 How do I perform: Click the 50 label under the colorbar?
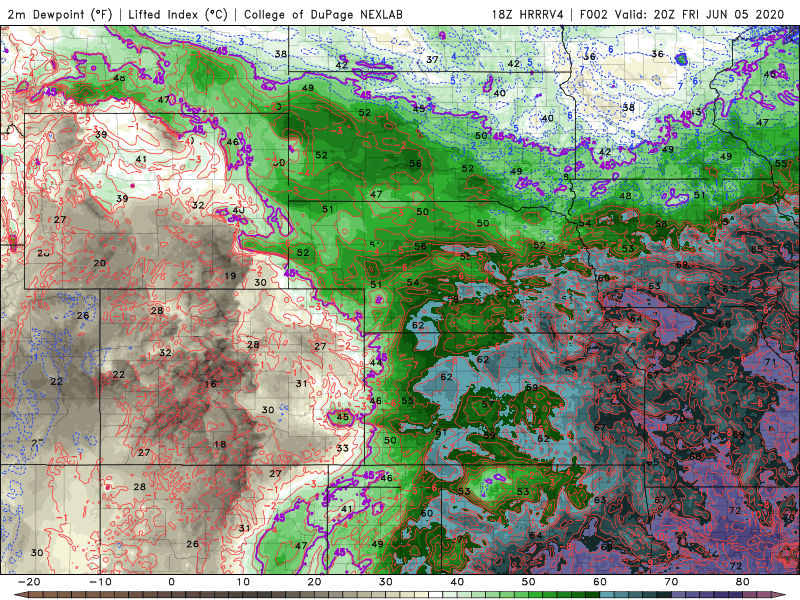[x=529, y=582]
